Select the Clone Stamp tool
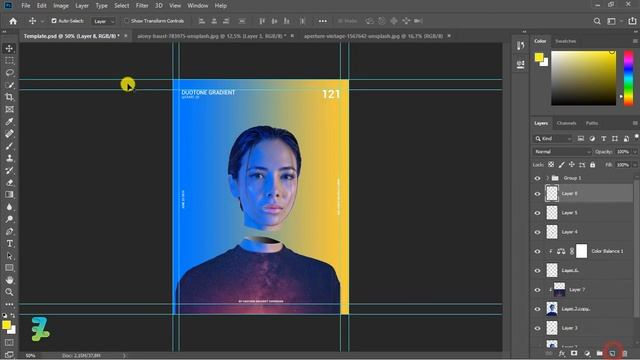Screen dimensions: 640x360 point(9,158)
